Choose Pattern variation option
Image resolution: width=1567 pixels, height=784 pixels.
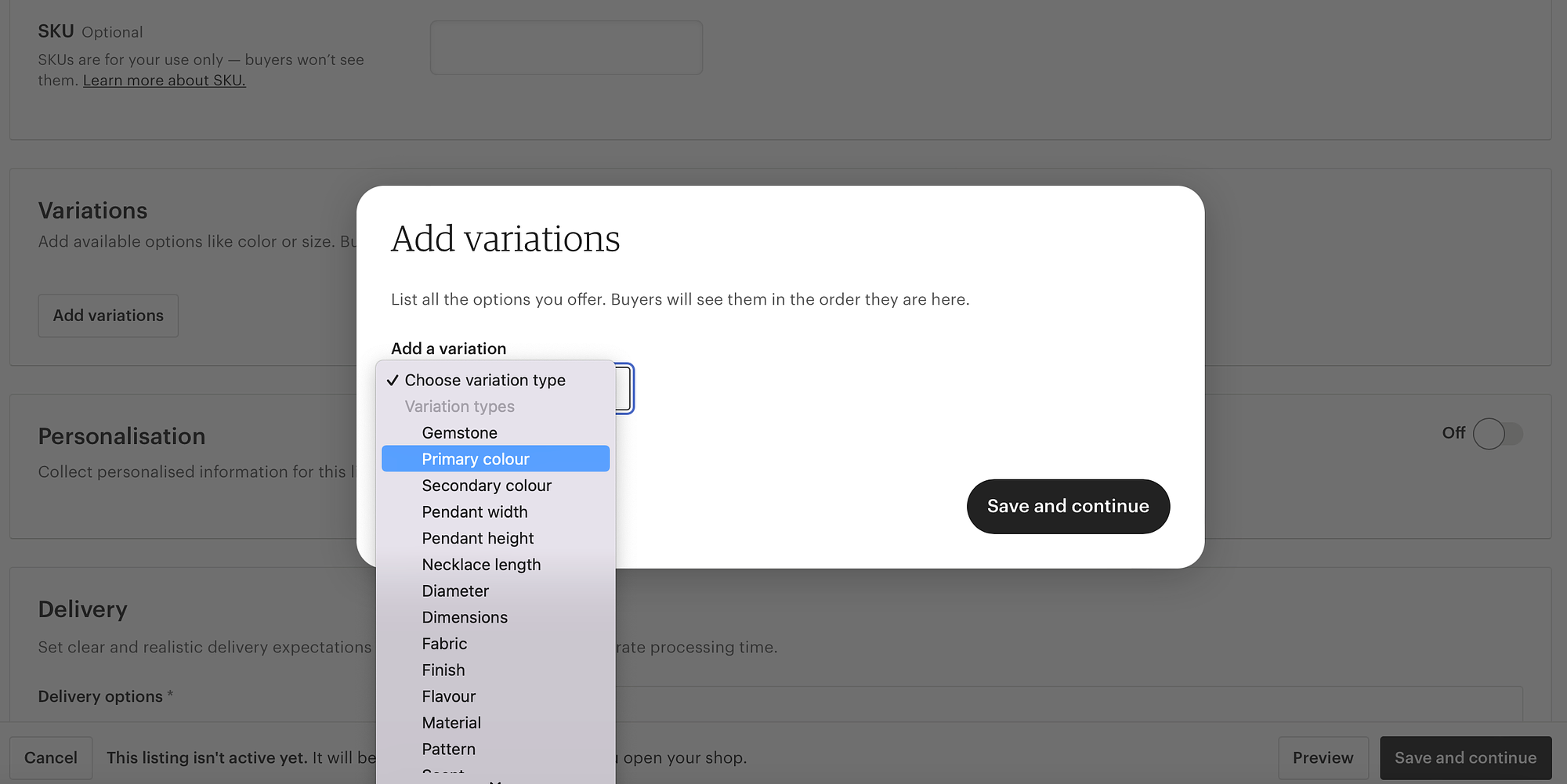(495, 750)
